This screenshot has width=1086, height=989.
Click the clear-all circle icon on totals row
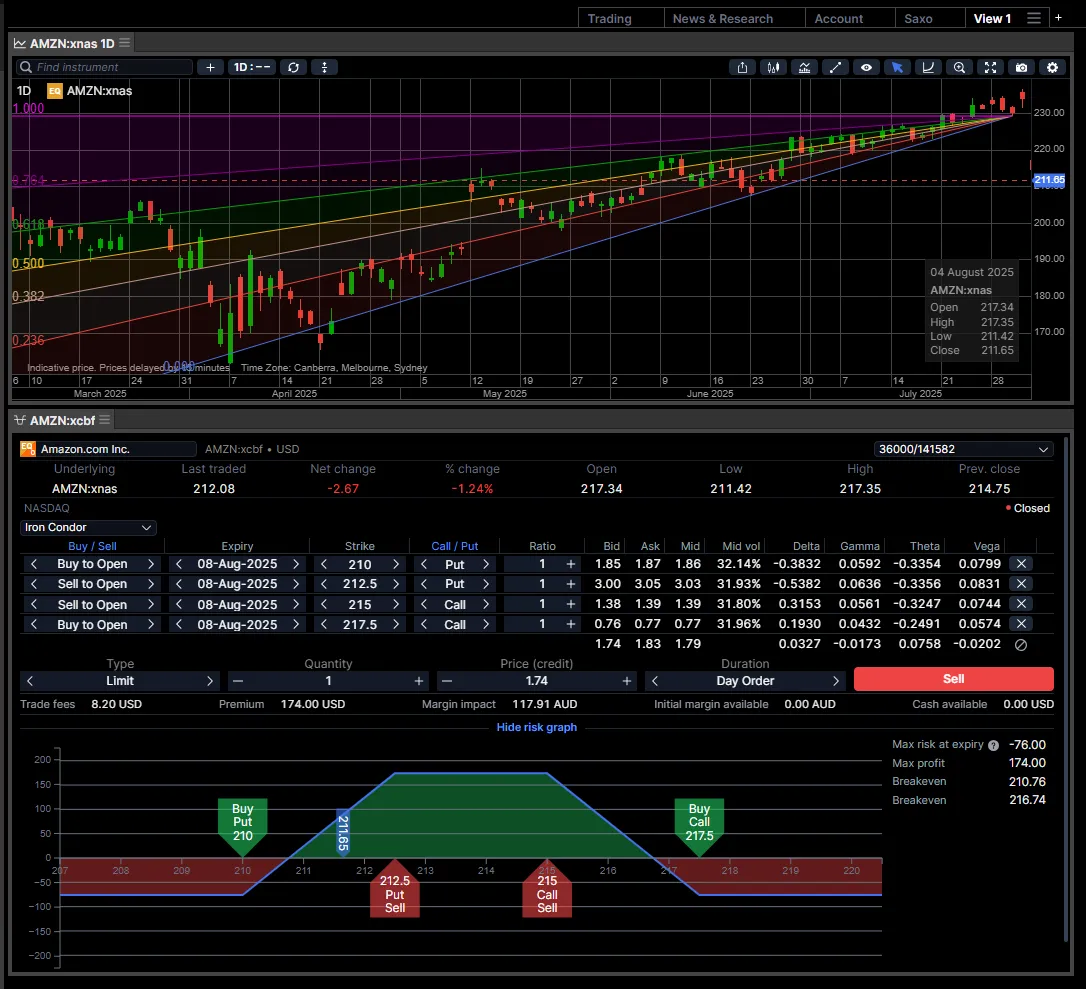(x=1021, y=644)
